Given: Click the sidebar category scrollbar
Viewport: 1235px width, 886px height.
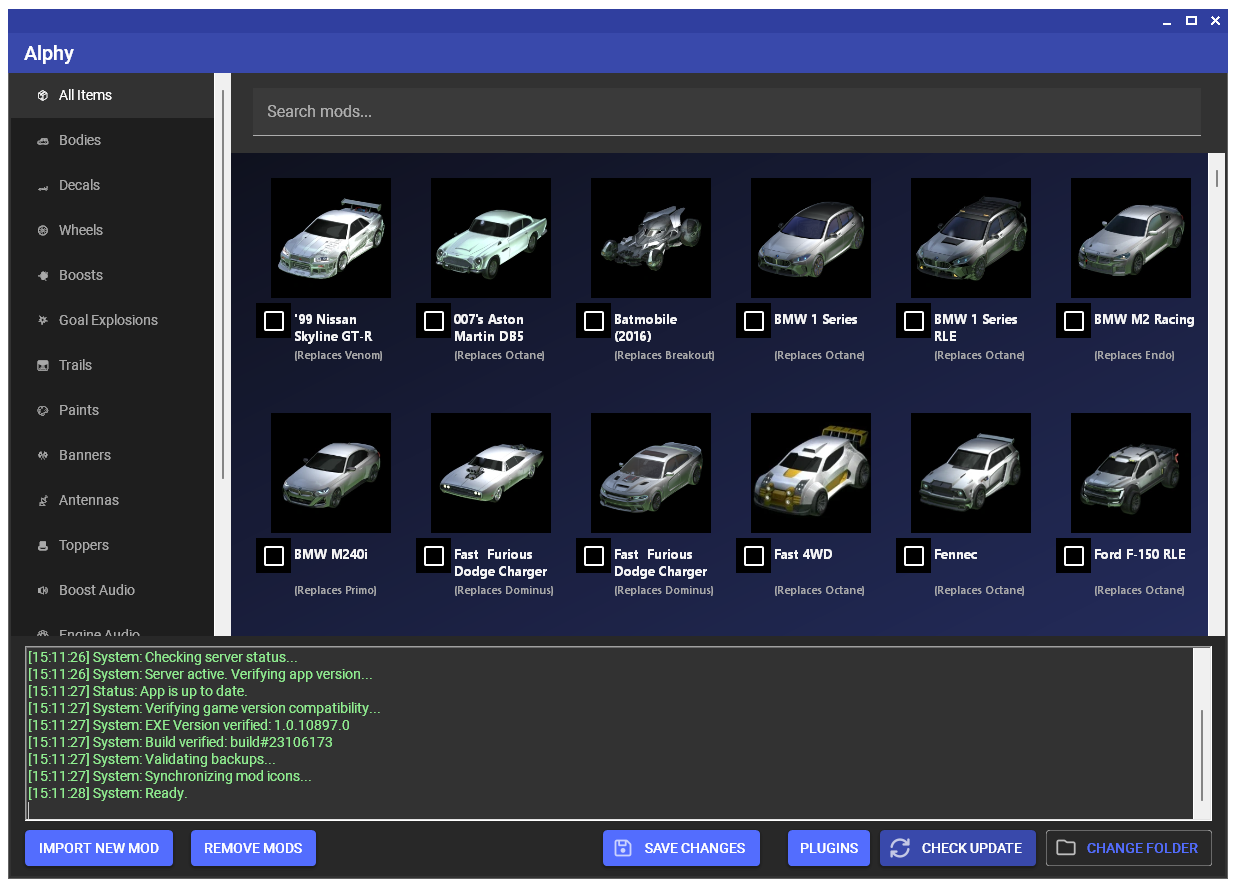Looking at the screenshot, I should click(223, 285).
